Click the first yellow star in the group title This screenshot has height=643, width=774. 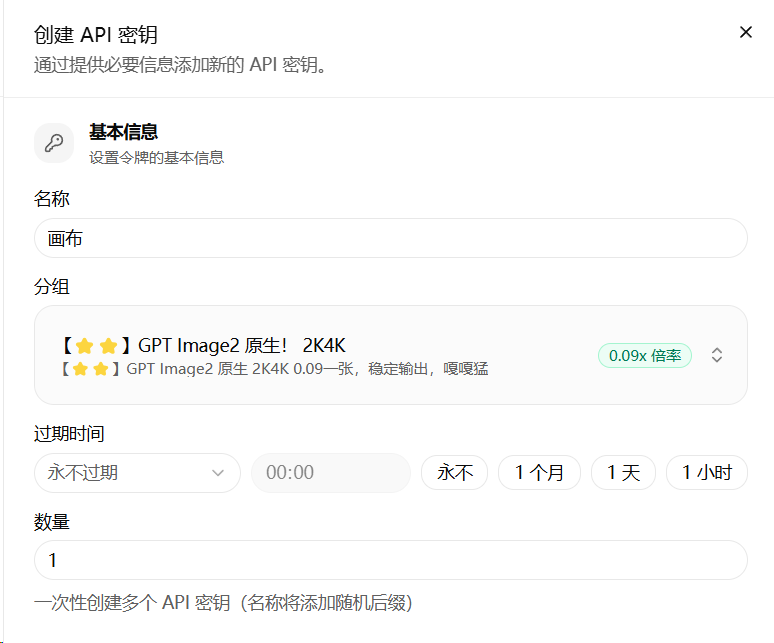point(85,345)
